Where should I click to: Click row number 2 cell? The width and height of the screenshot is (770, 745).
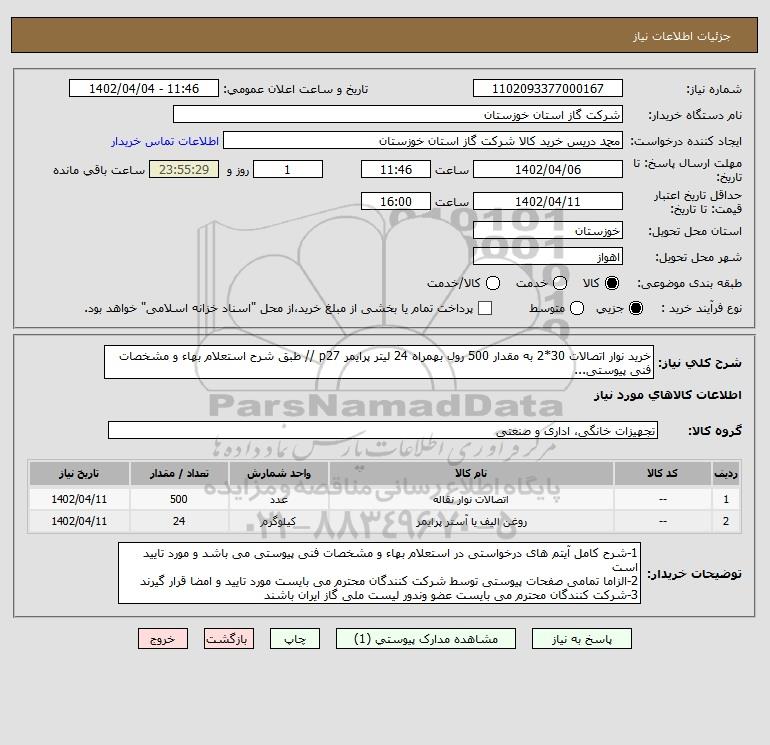pos(726,522)
